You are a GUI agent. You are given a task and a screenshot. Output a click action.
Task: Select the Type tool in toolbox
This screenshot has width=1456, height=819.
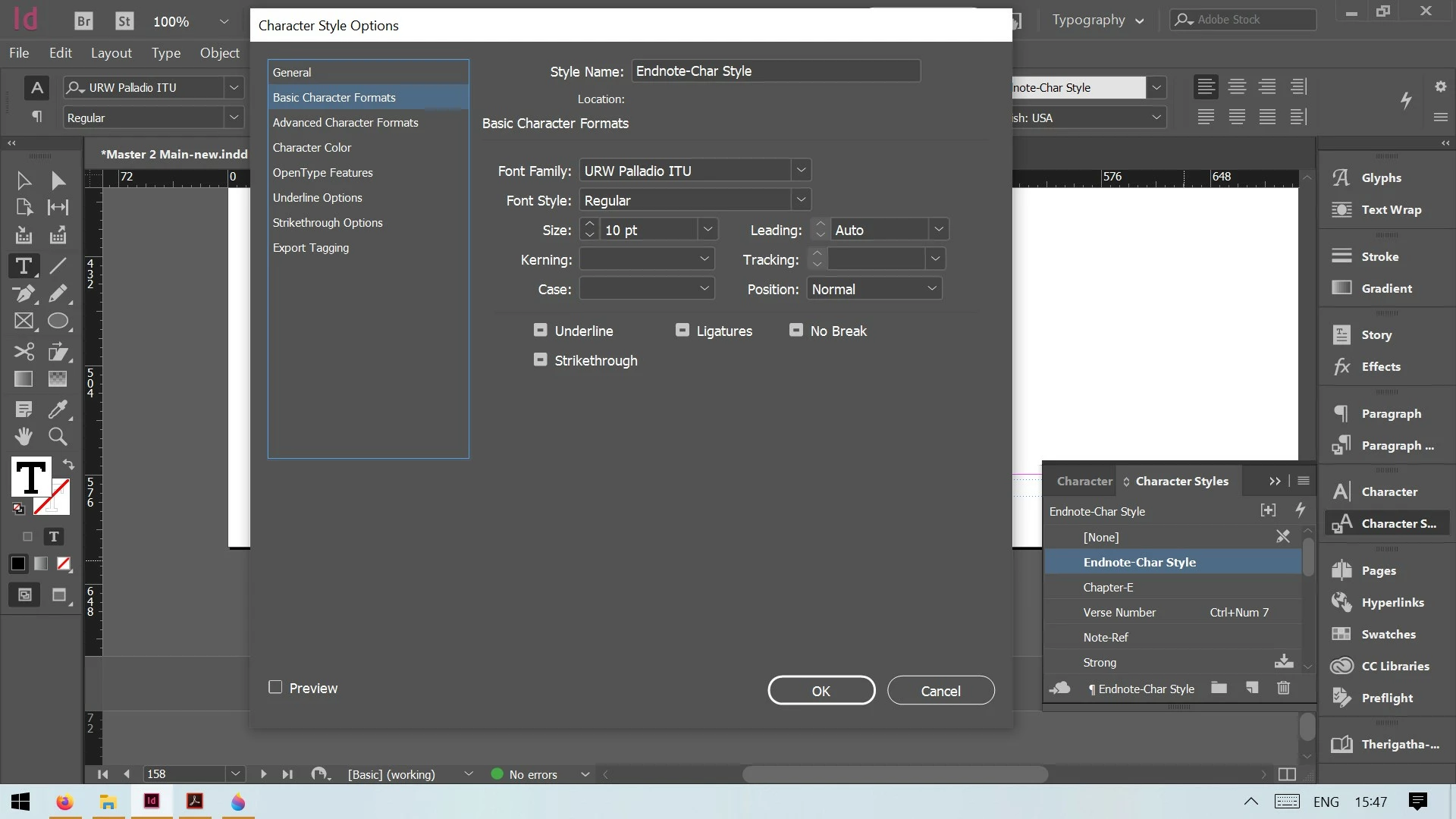click(24, 266)
